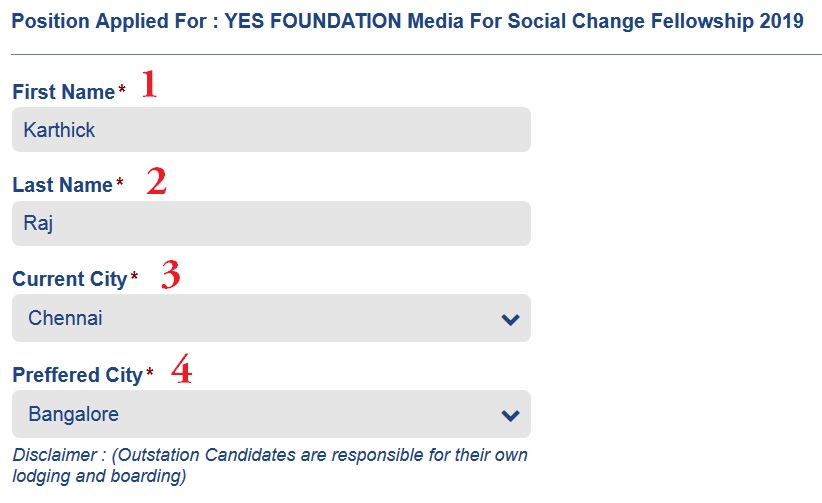Viewport: 822px width, 503px height.
Task: Click the asterisk next to Current City
Action: point(134,278)
